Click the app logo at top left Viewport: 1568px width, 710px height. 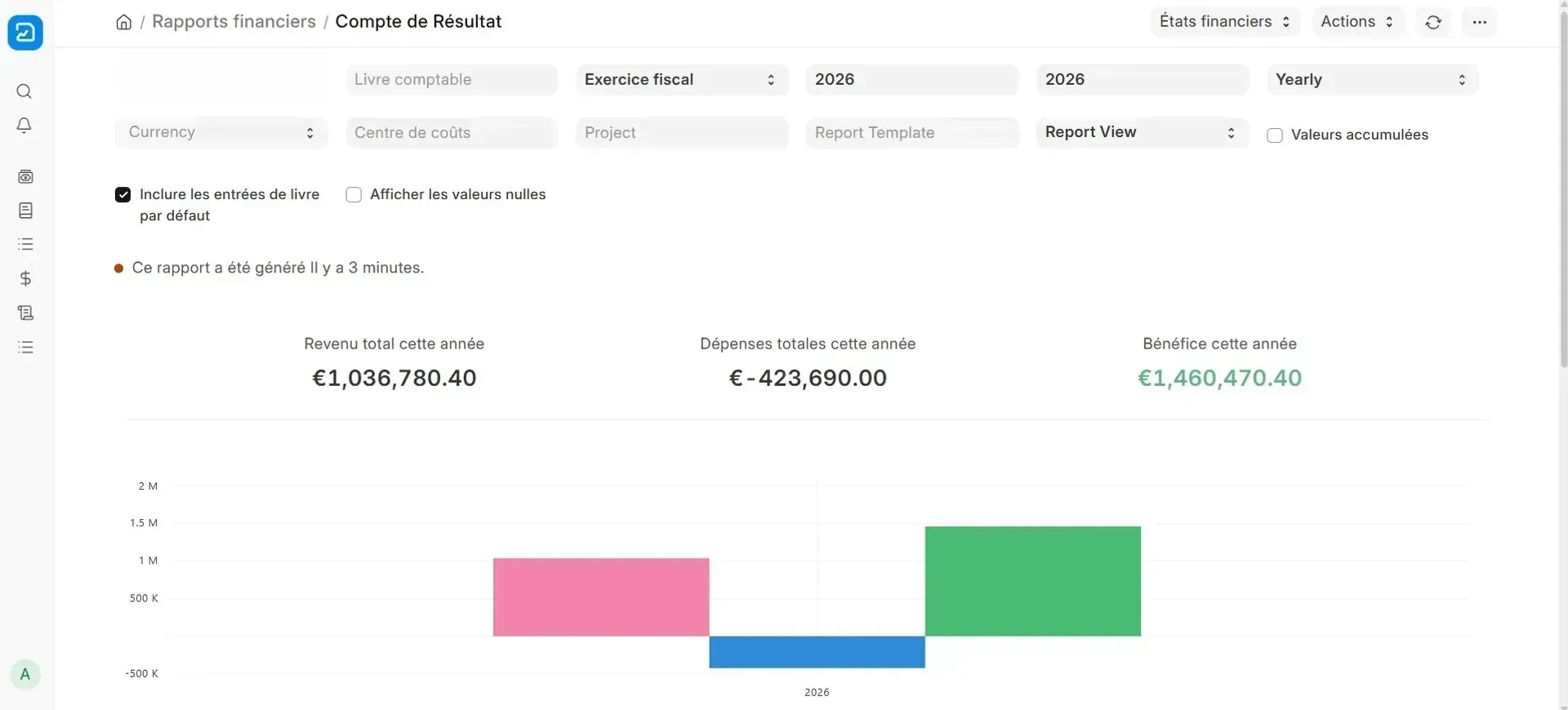pyautogui.click(x=25, y=33)
